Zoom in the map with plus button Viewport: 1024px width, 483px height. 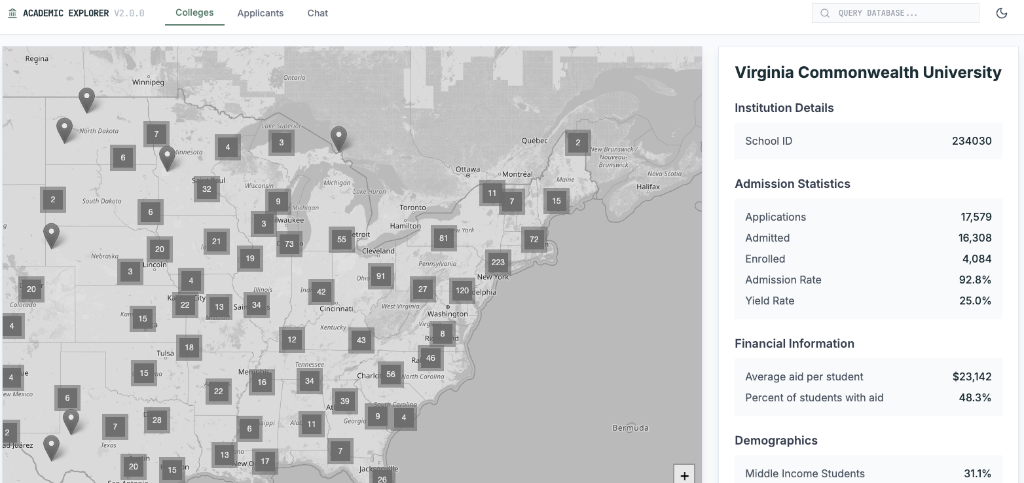(684, 475)
